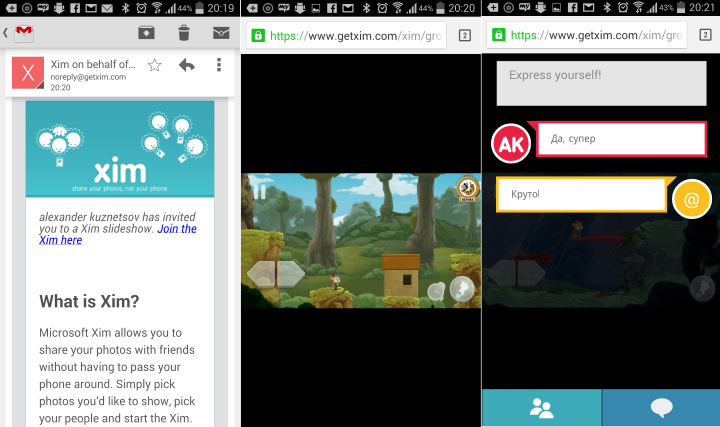Tap the URL bar in middle browser

pyautogui.click(x=346, y=35)
